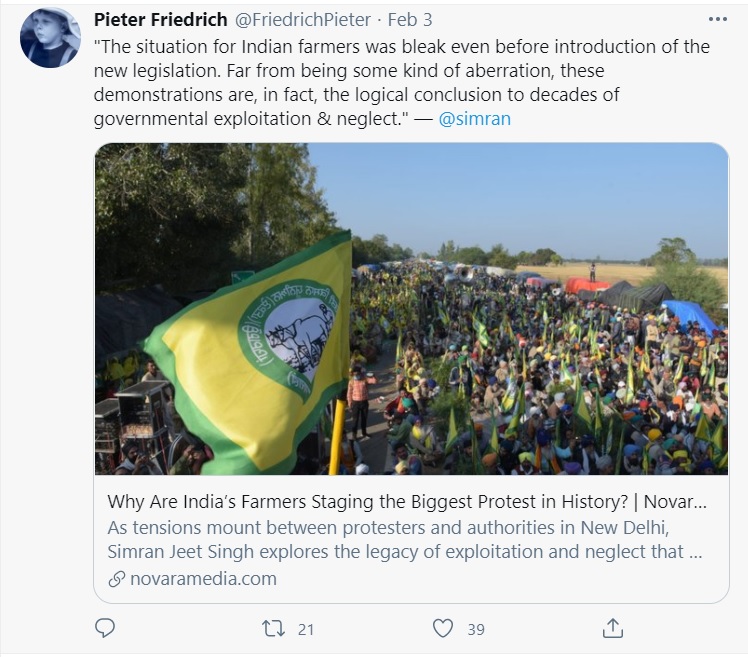This screenshot has height=657, width=748.
Task: Click the Feb 3 timestamp
Action: (410, 21)
